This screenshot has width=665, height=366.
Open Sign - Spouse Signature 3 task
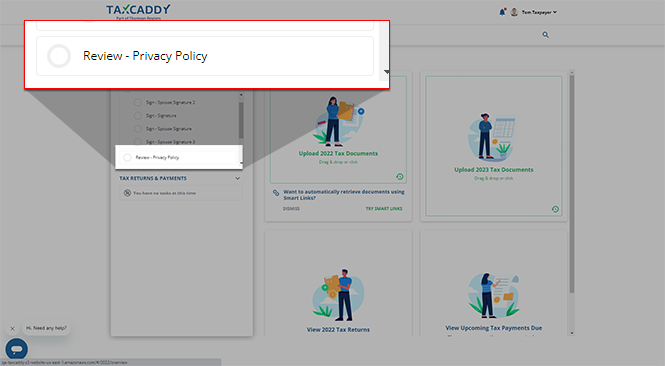170,142
